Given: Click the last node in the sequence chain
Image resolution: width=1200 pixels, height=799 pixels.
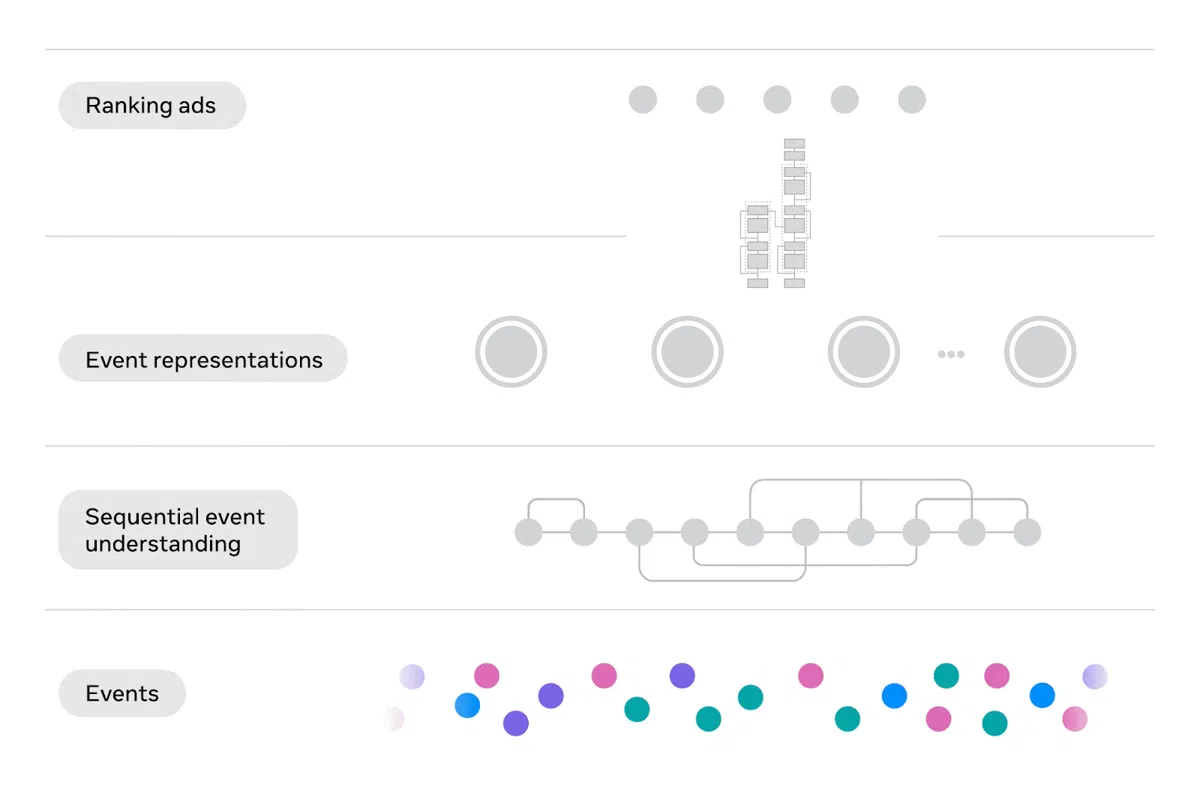Looking at the screenshot, I should pos(1027,532).
